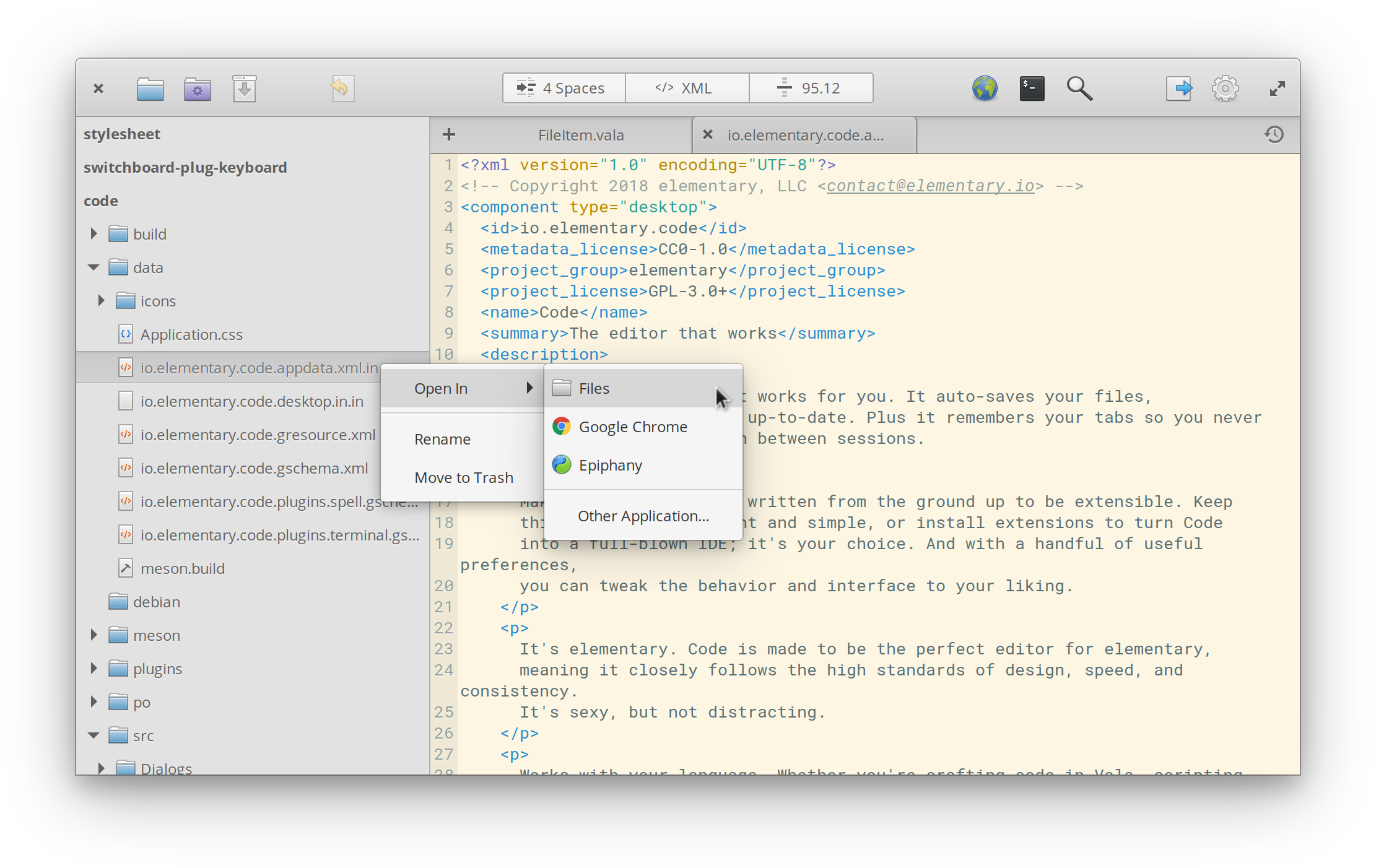Toggle the terminal pane icon

[x=1032, y=89]
